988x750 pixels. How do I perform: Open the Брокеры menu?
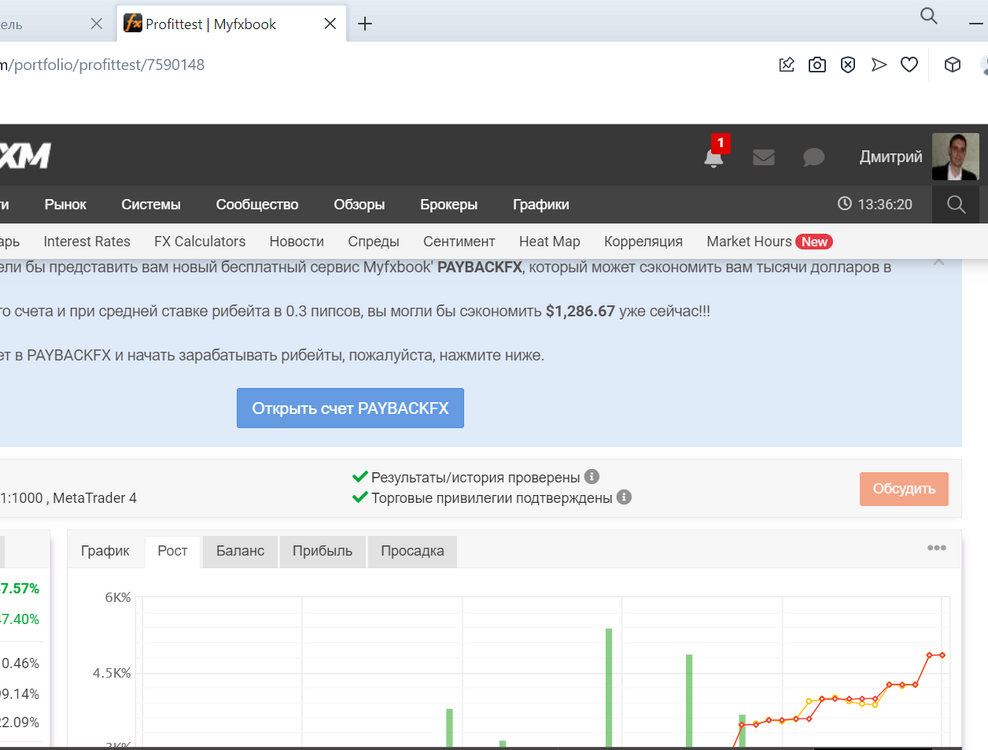click(449, 204)
